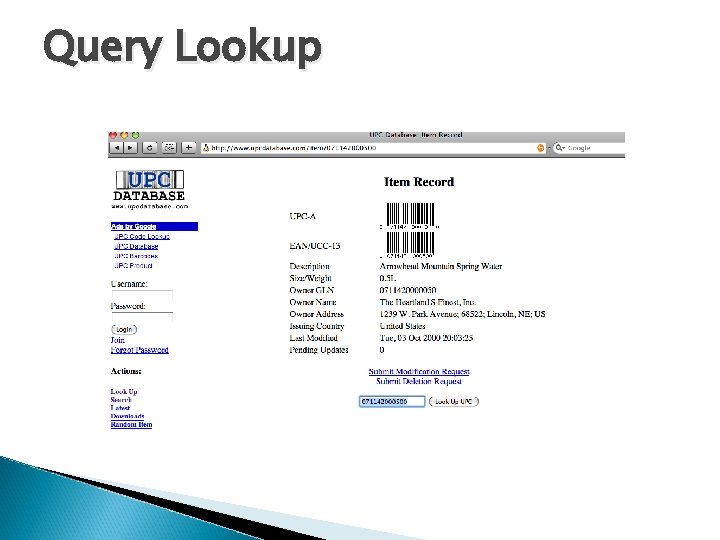Click the Look Up UPC button
This screenshot has width=720, height=540.
(x=454, y=401)
